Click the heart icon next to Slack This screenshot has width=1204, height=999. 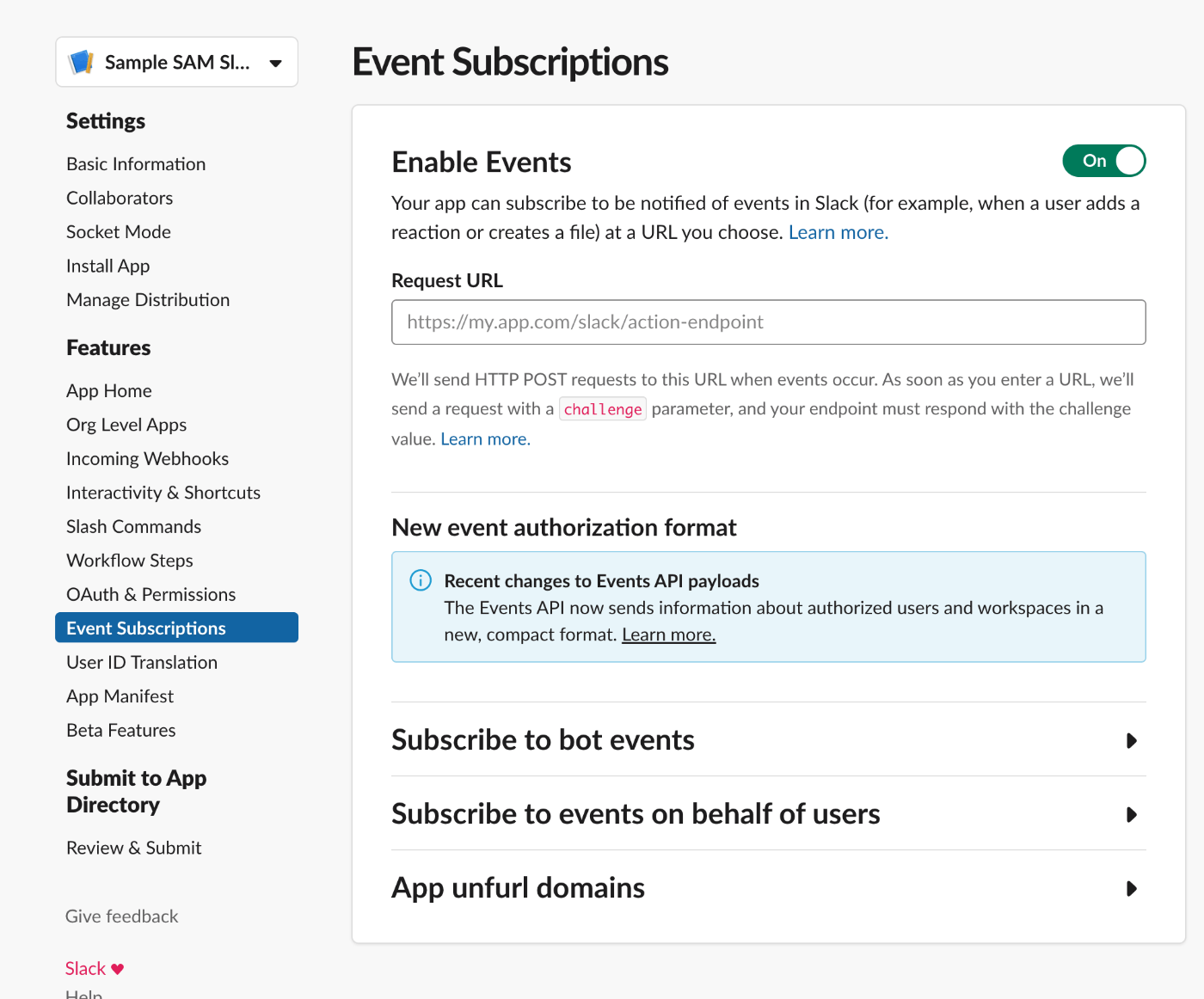click(118, 969)
